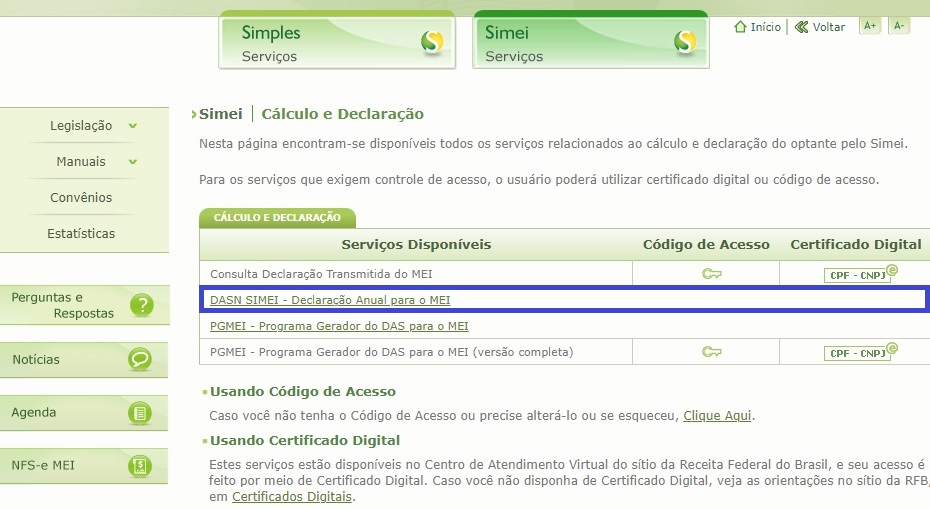Screen dimensions: 930x509
Task: Click the speech bubble Notícias icon
Action: [x=140, y=360]
